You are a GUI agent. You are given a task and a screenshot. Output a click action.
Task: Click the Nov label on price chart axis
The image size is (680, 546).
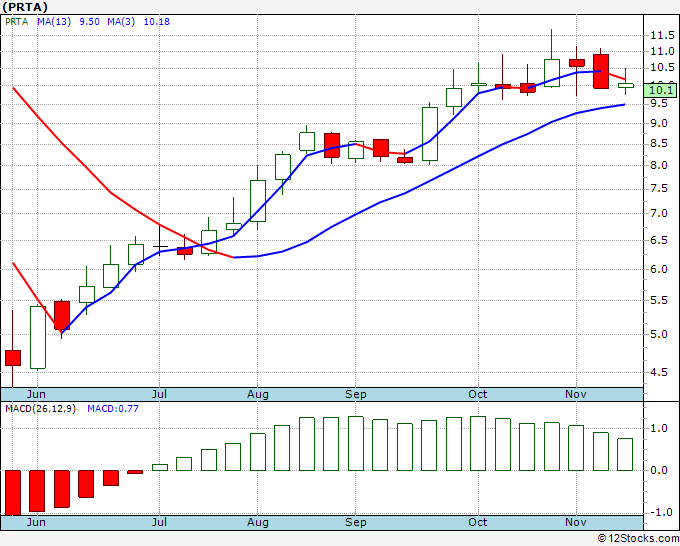coord(576,394)
